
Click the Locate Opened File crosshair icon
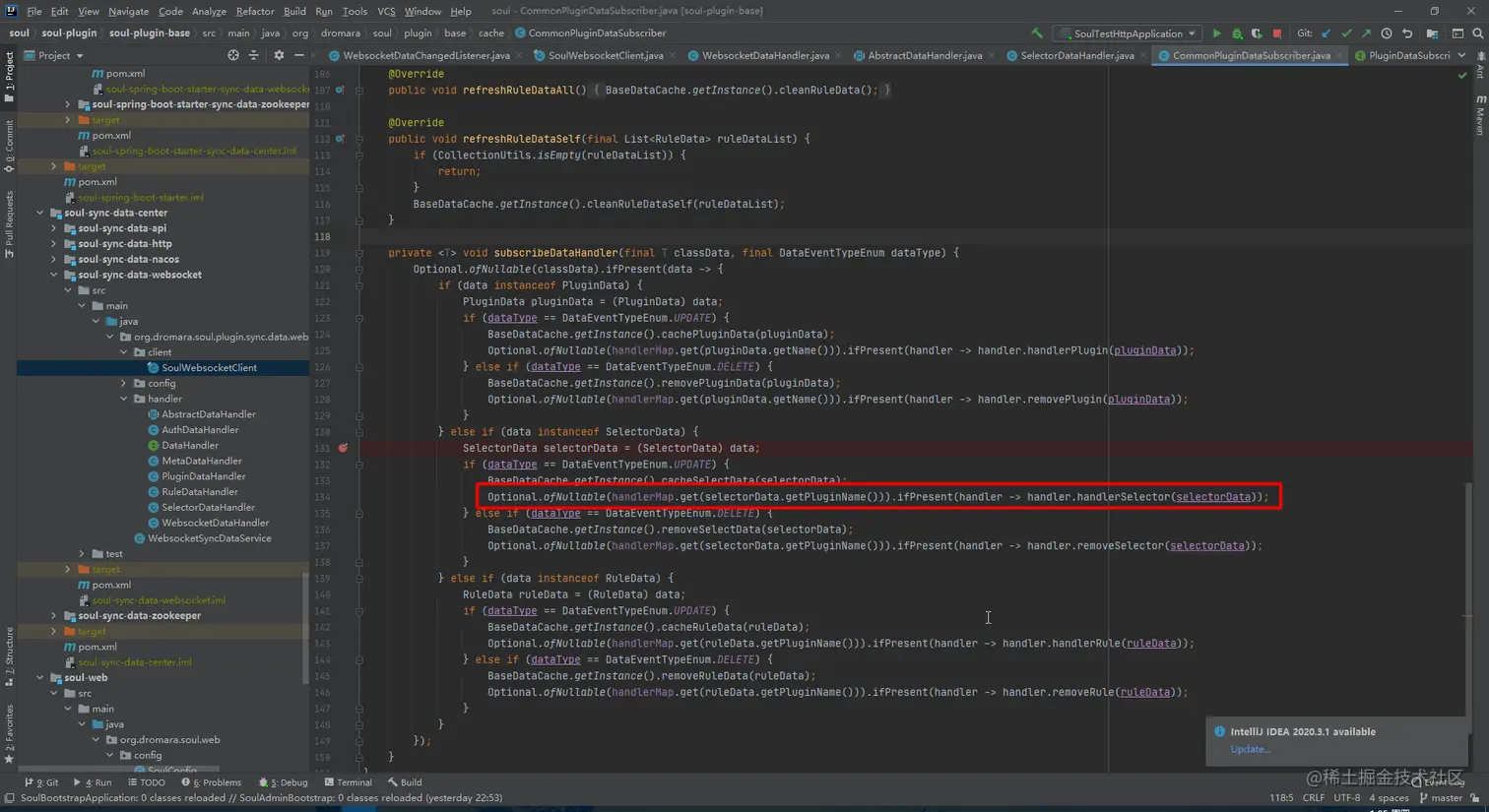click(x=233, y=56)
